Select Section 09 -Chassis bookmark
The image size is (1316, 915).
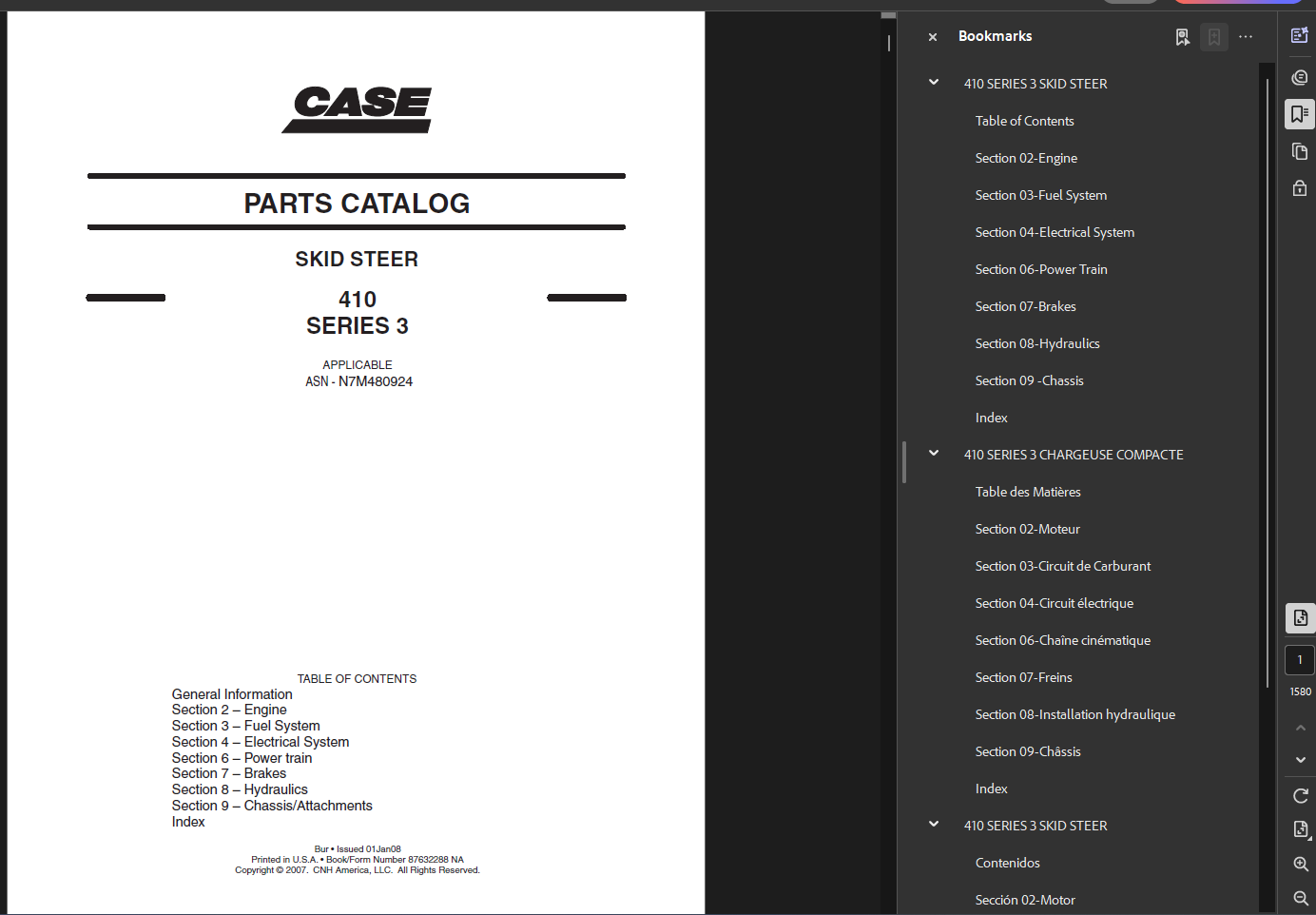[1029, 380]
